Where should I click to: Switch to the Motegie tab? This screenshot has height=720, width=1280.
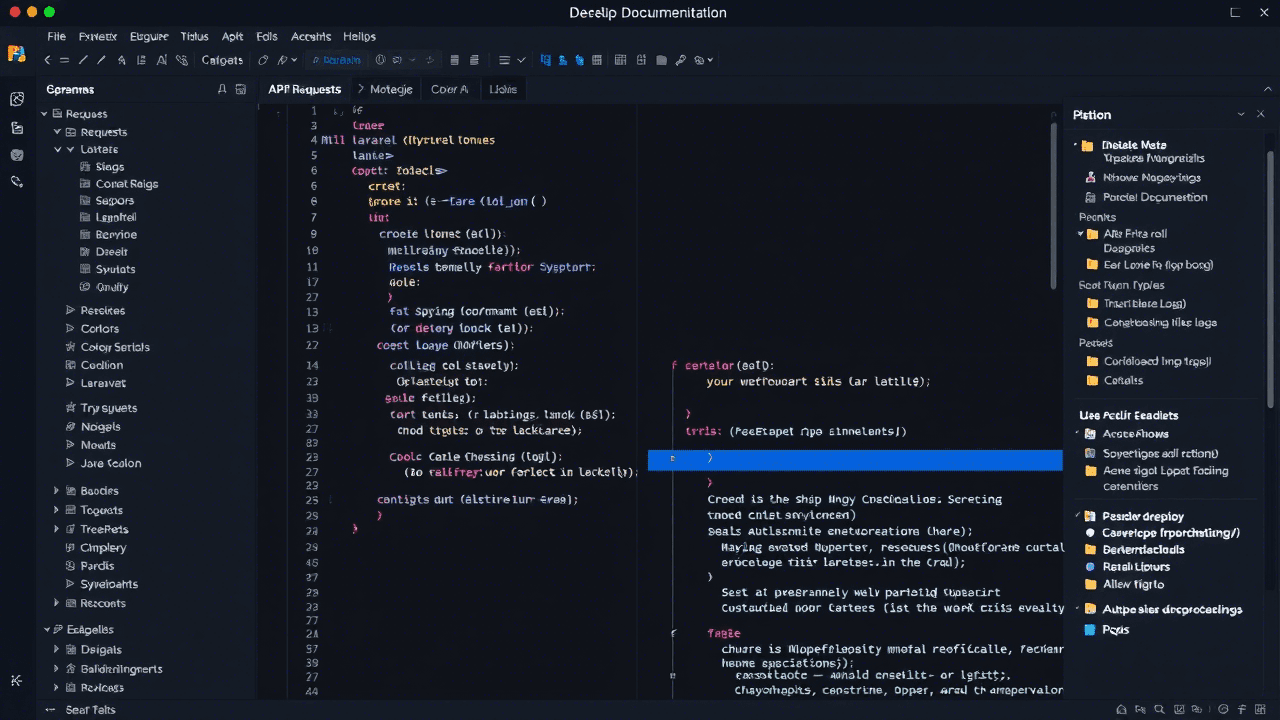pyautogui.click(x=391, y=89)
